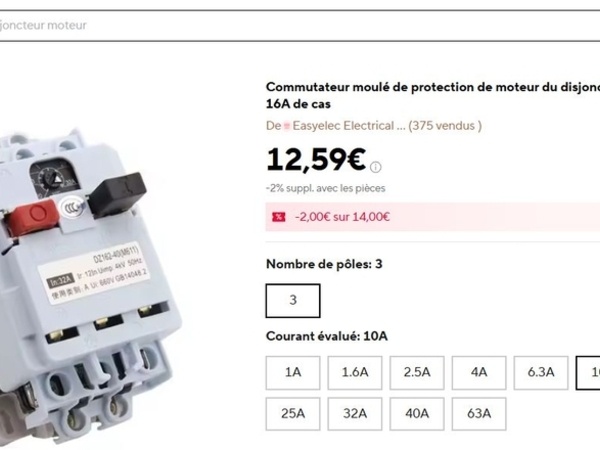Select the 3 poles option
600x450 pixels.
pos(293,300)
